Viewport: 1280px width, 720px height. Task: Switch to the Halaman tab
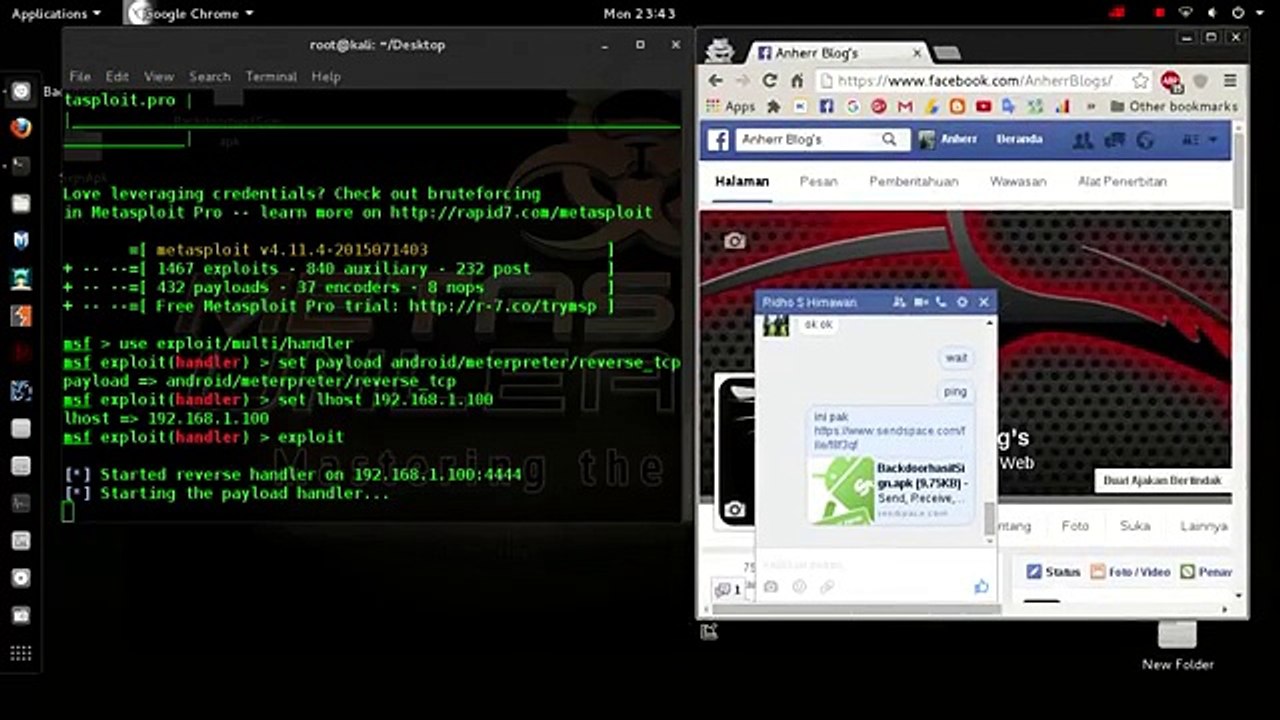[742, 181]
